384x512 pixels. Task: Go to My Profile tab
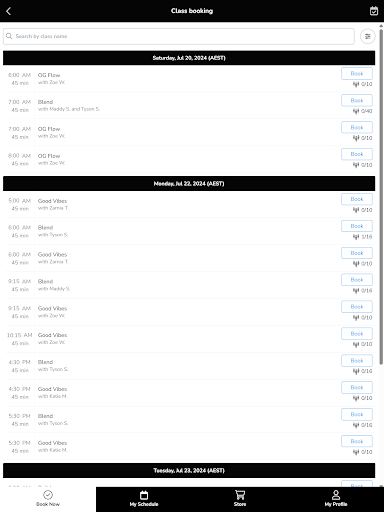point(336,498)
